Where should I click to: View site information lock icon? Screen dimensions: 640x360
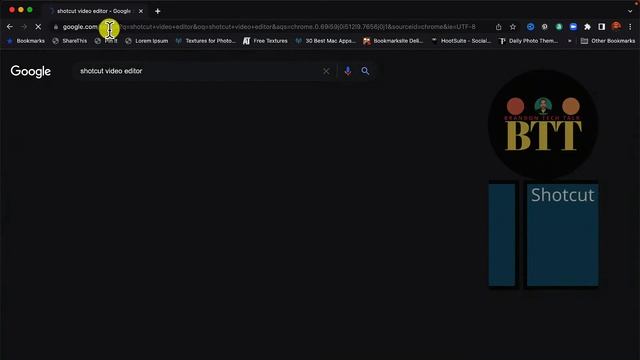(x=56, y=27)
